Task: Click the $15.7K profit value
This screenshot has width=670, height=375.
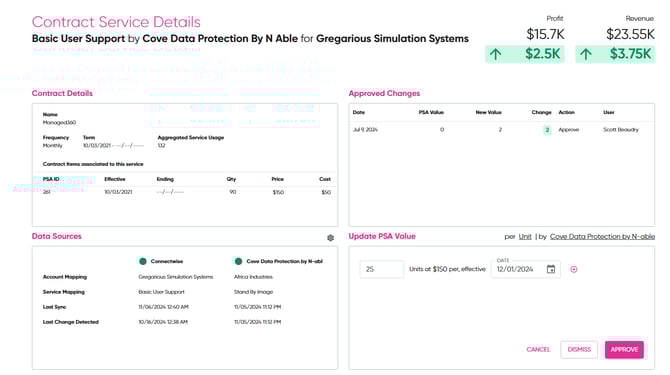Action: point(545,34)
